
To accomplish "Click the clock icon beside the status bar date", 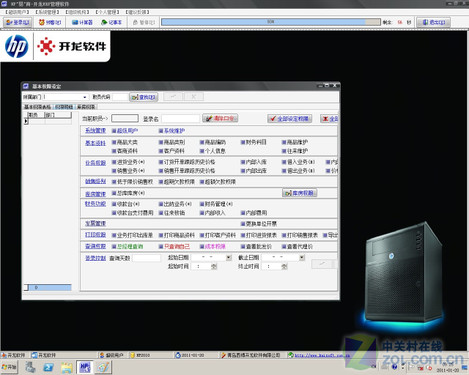I will point(178,355).
